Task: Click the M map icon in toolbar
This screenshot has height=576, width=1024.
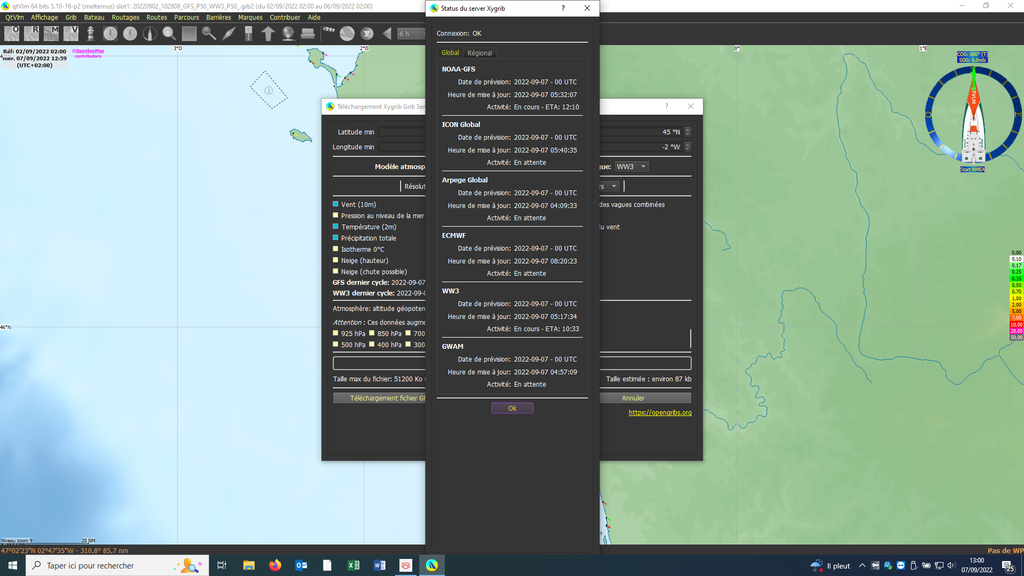Action: pyautogui.click(x=51, y=33)
